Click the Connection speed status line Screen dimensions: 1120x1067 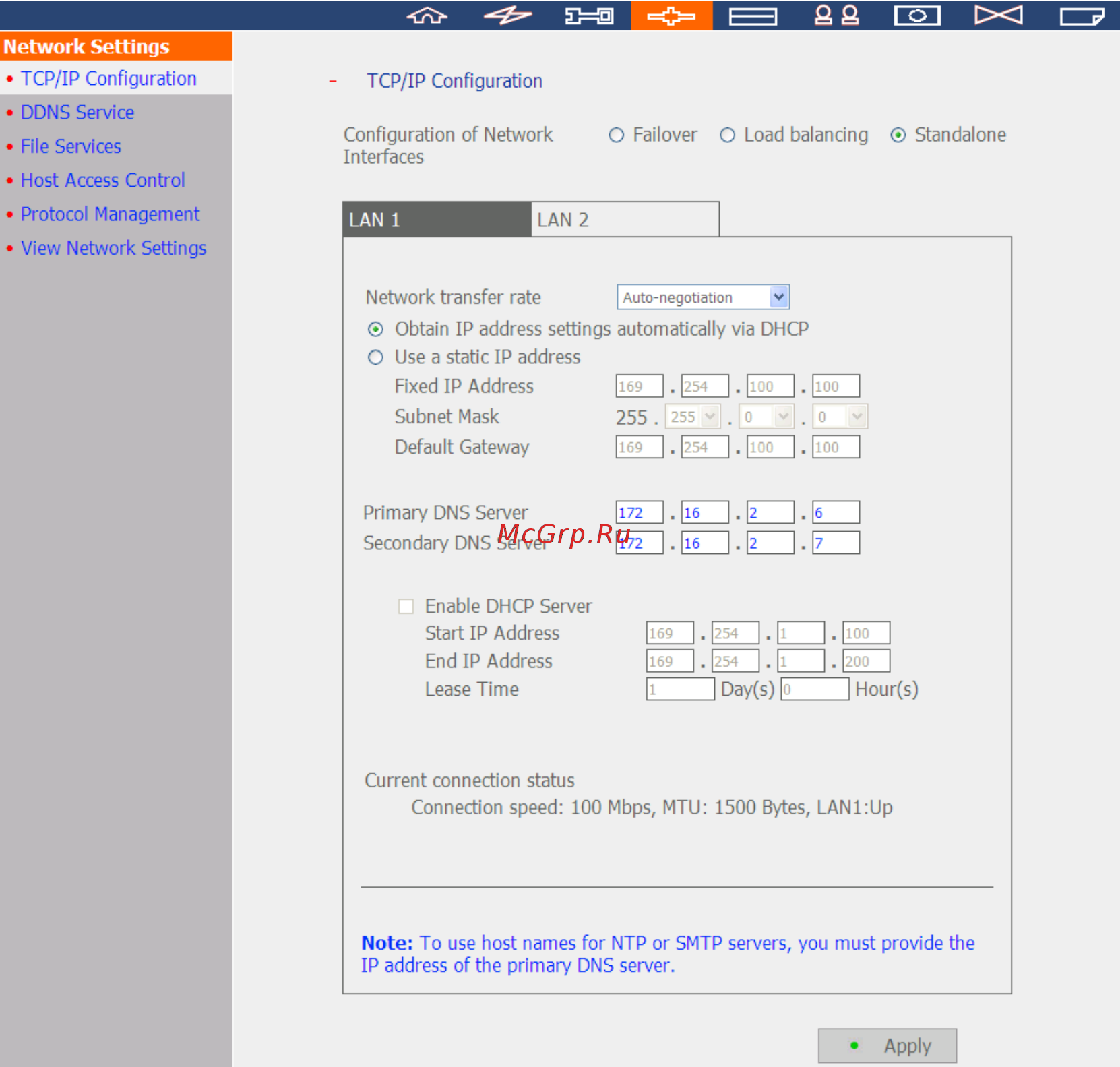coord(652,807)
